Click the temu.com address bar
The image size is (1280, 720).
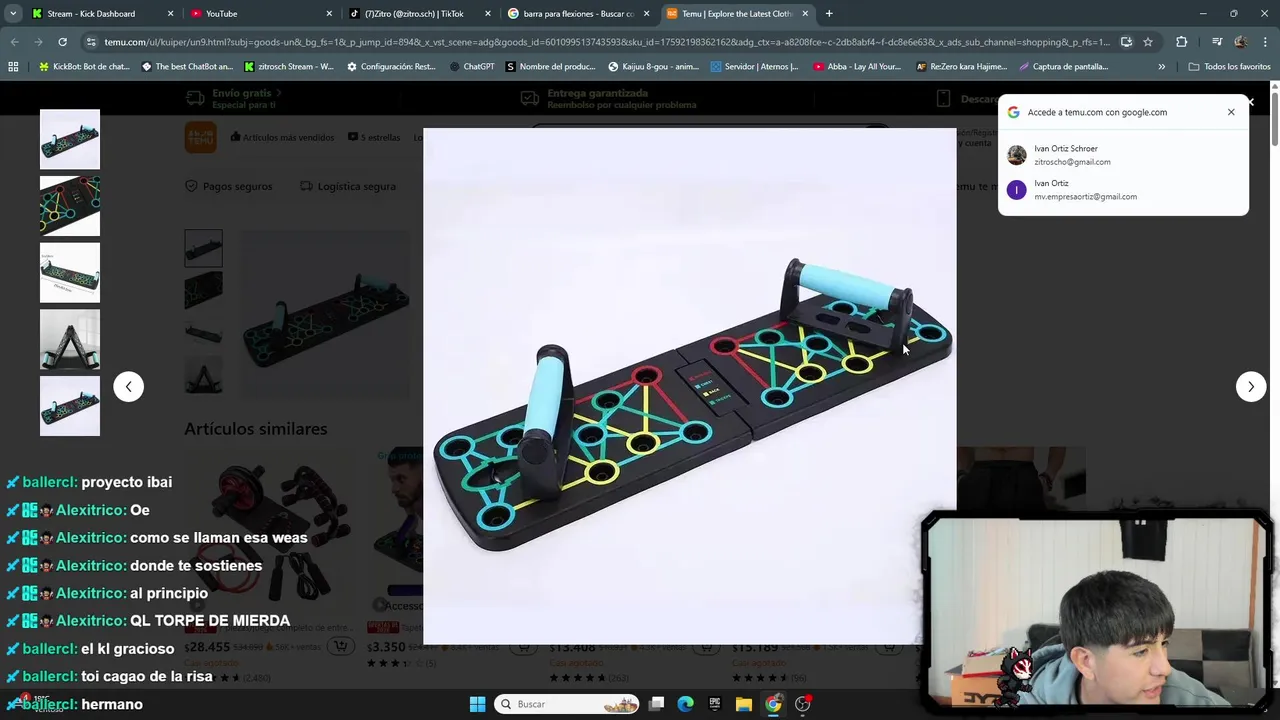tap(606, 42)
